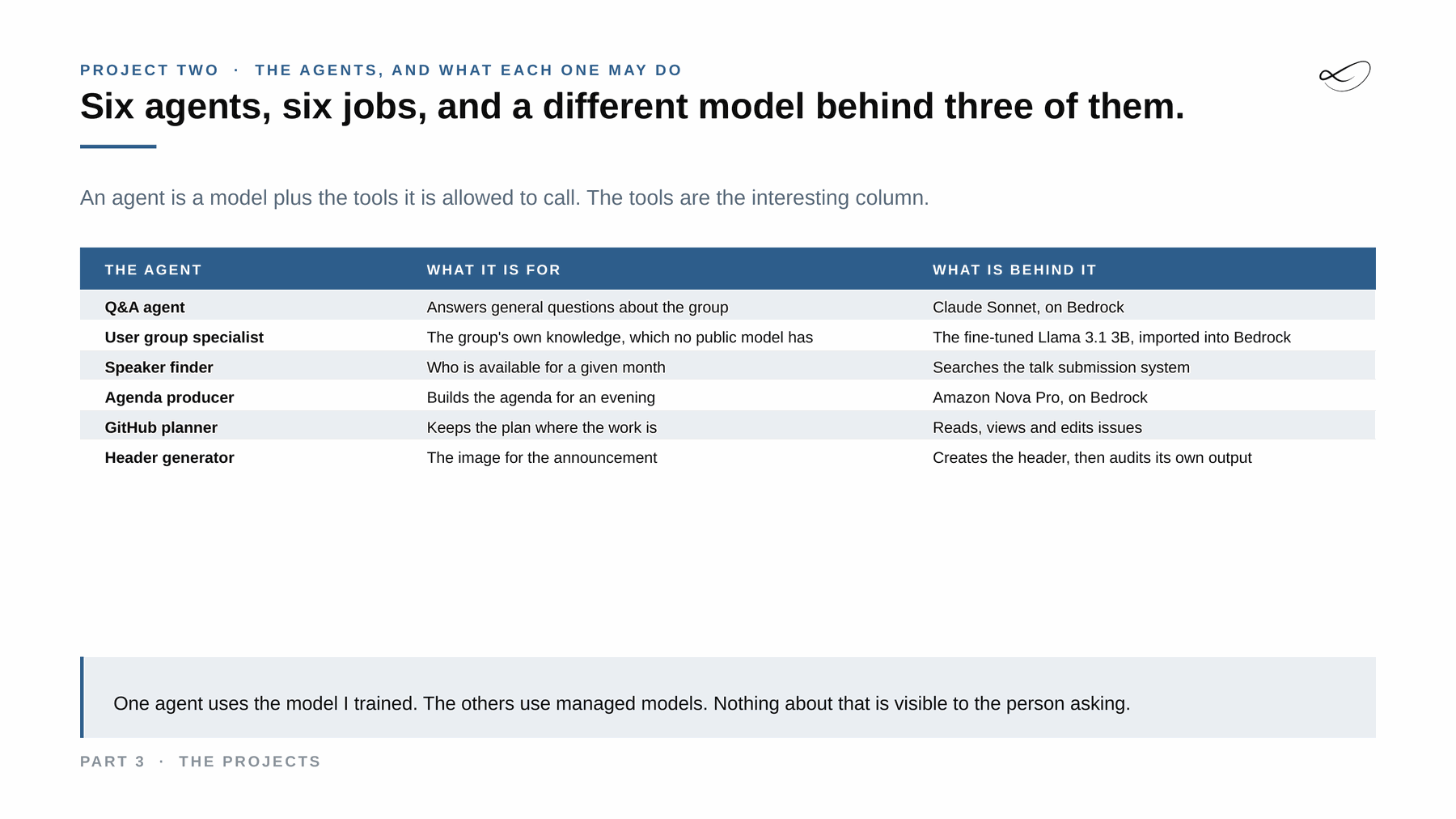Click the Header generator agent name
The width and height of the screenshot is (1456, 819).
pos(169,457)
